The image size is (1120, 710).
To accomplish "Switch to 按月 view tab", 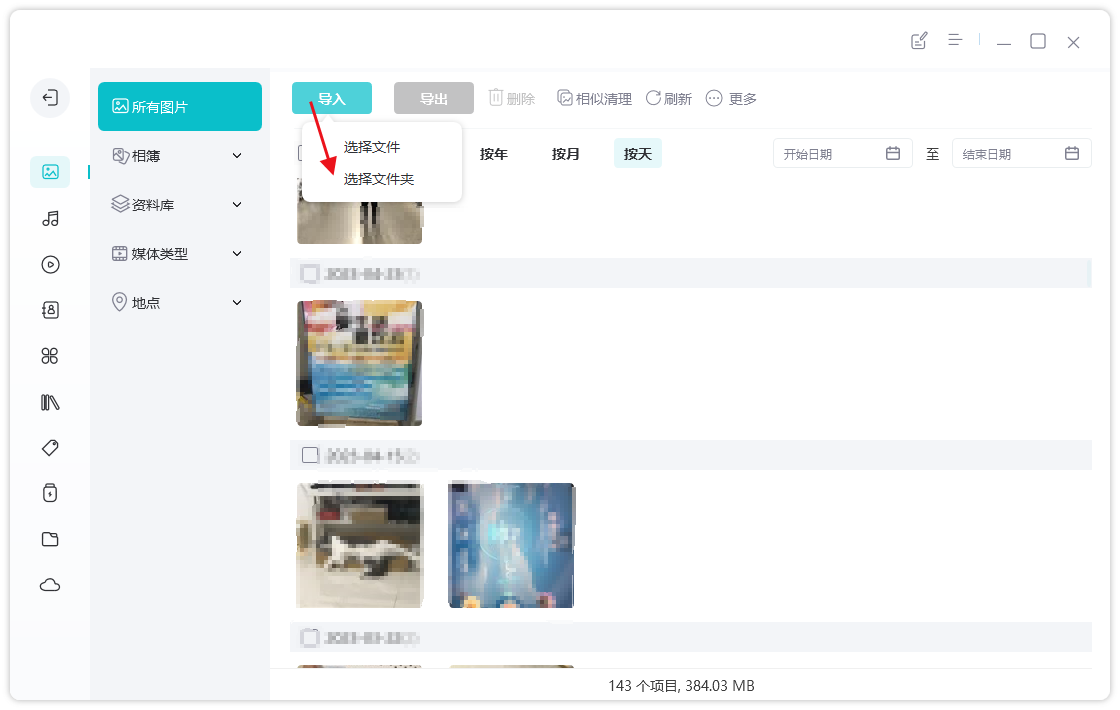I will (x=566, y=154).
